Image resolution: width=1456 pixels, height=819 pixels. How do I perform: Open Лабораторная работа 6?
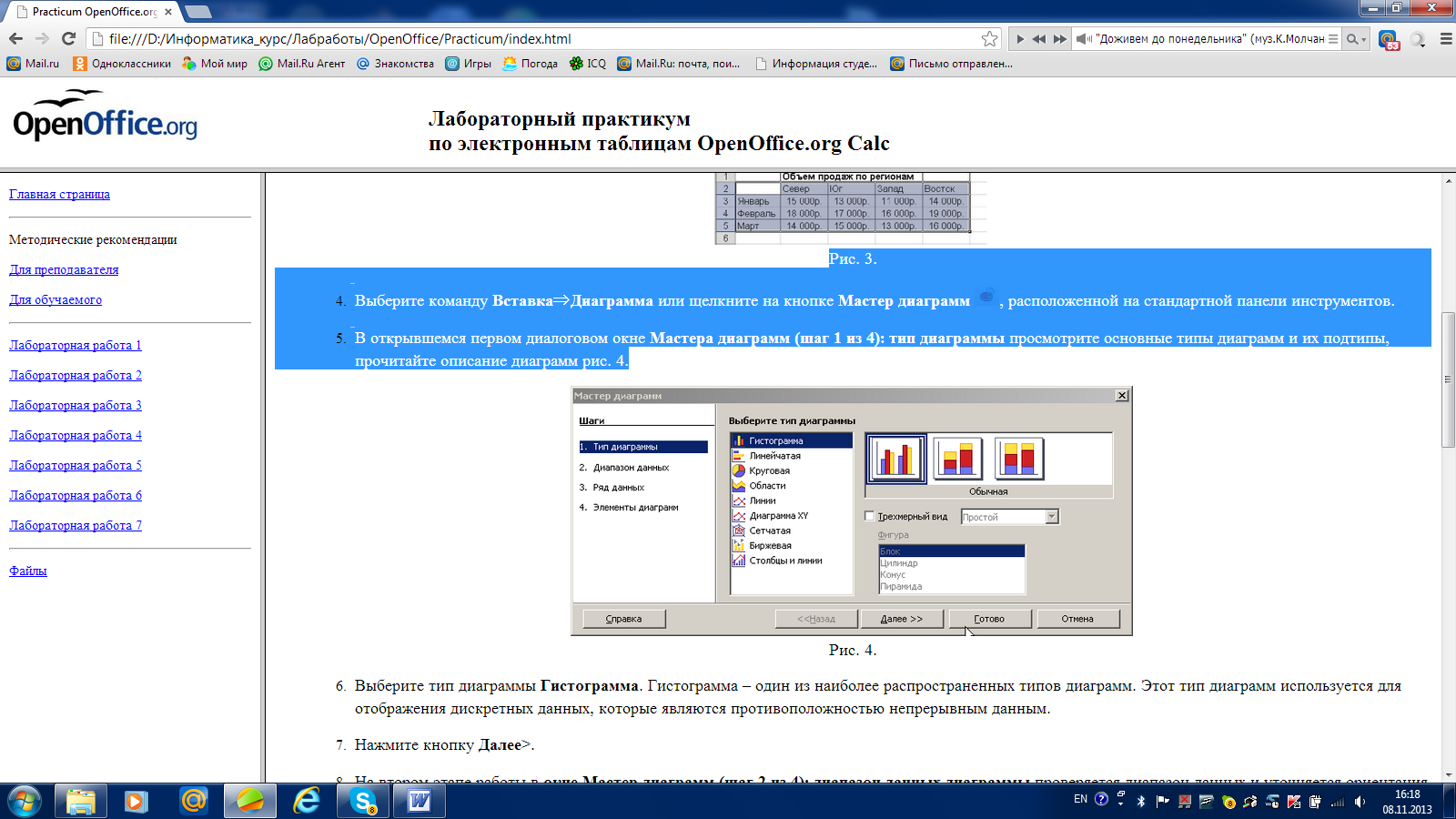click(76, 495)
